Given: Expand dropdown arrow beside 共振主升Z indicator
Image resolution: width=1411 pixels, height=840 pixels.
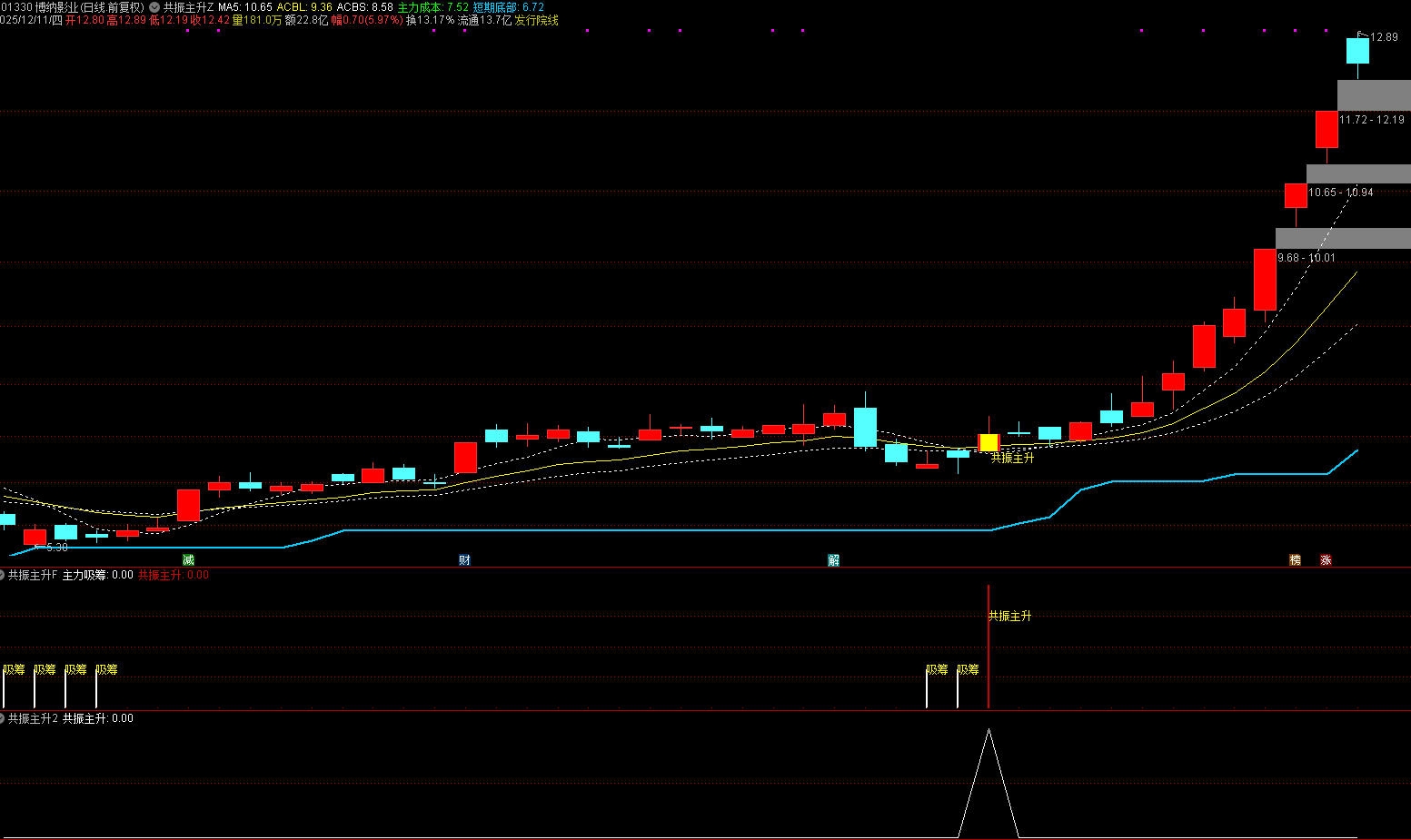Looking at the screenshot, I should 154,6.
